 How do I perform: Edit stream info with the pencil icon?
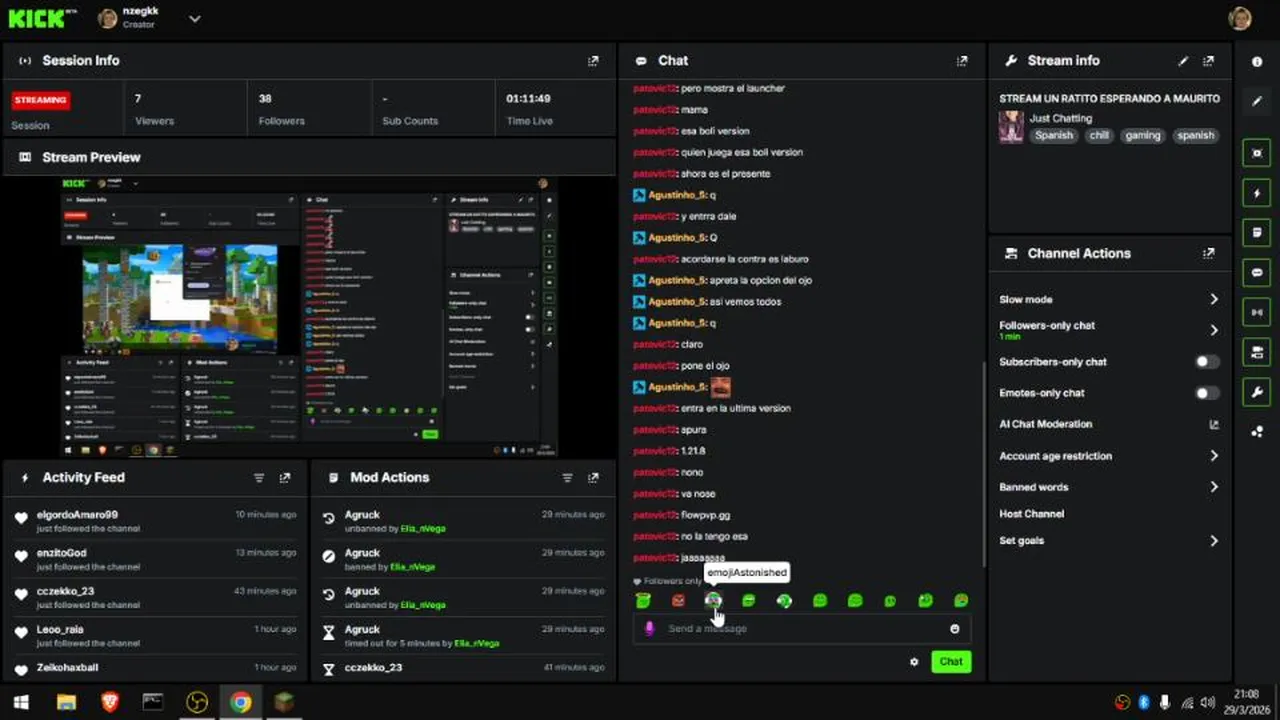(x=1183, y=61)
